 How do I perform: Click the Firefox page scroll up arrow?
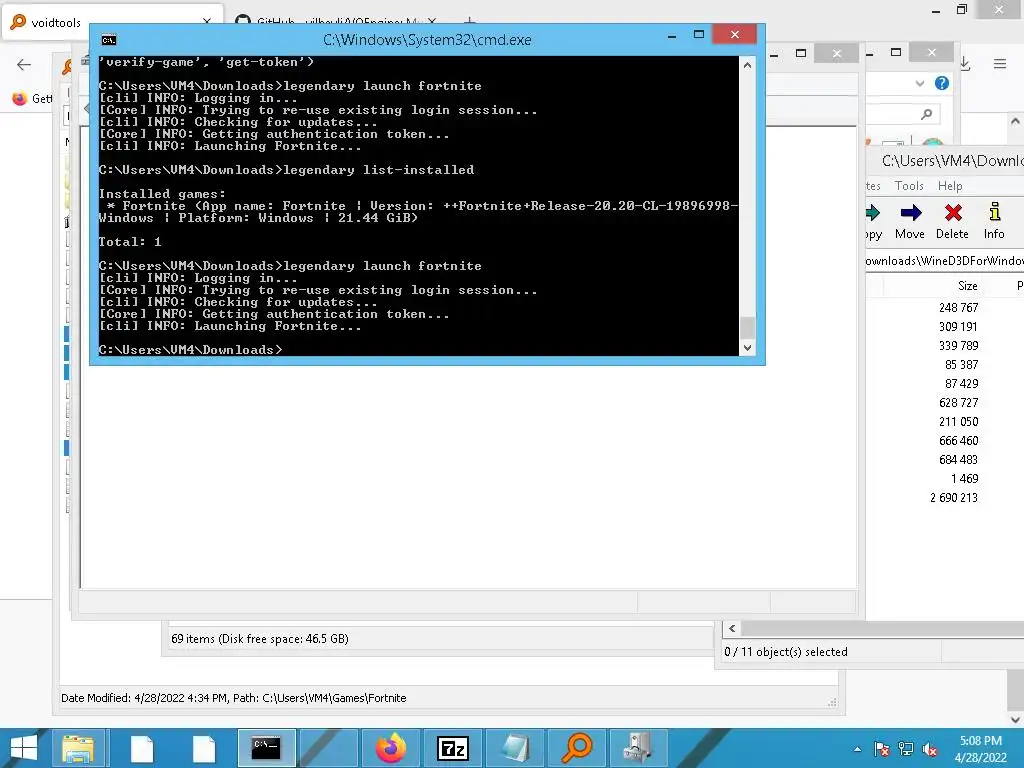[x=1015, y=121]
